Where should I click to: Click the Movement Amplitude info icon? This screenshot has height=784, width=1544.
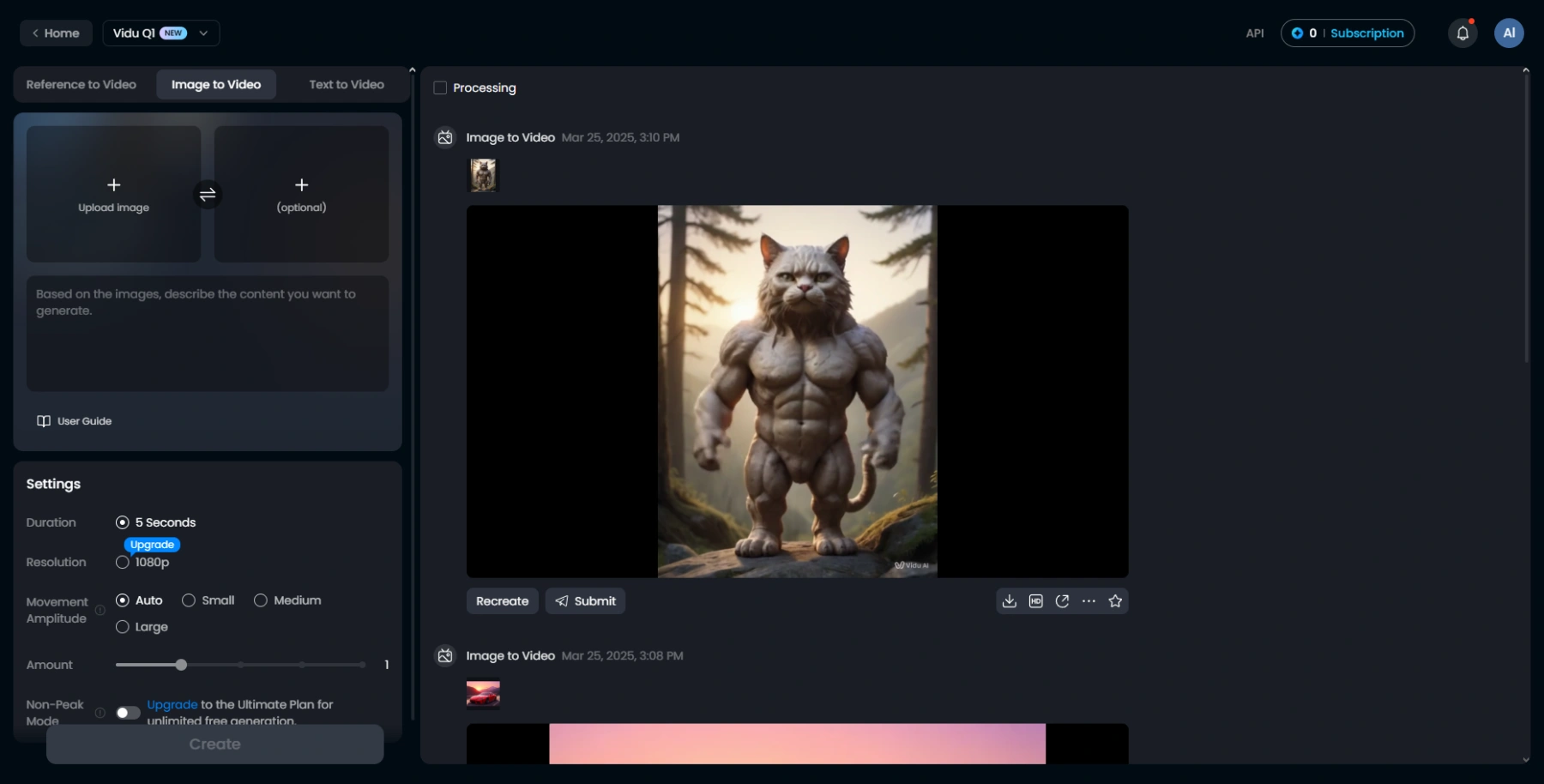(100, 610)
